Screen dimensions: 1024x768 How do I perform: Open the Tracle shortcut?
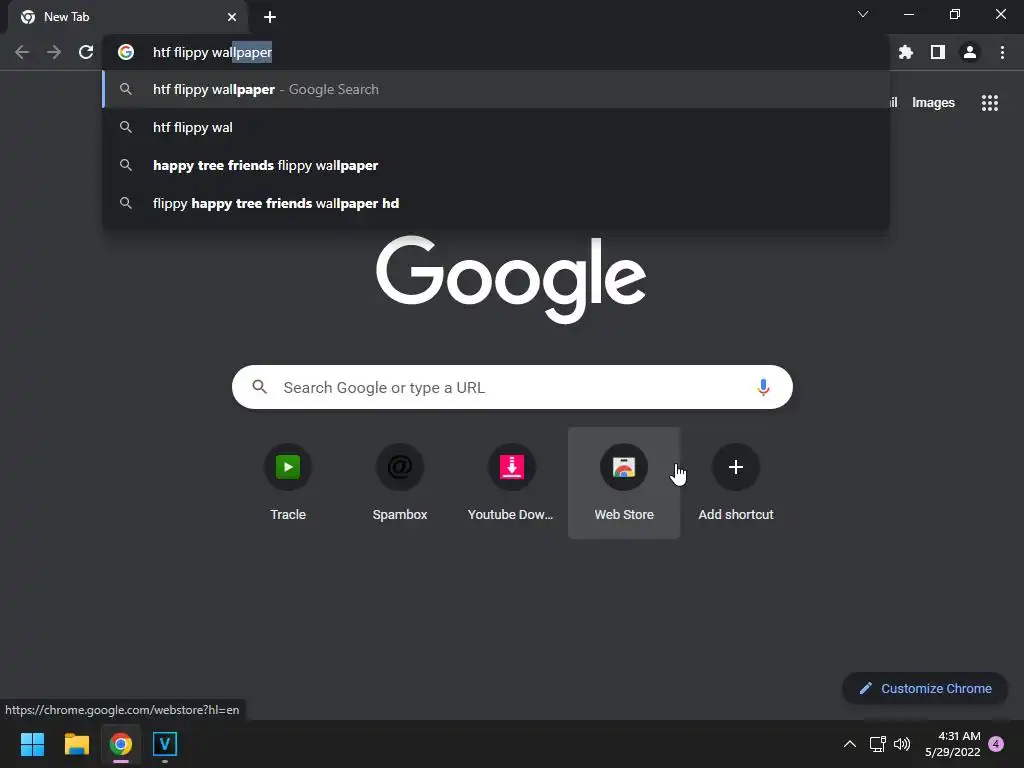point(288,483)
